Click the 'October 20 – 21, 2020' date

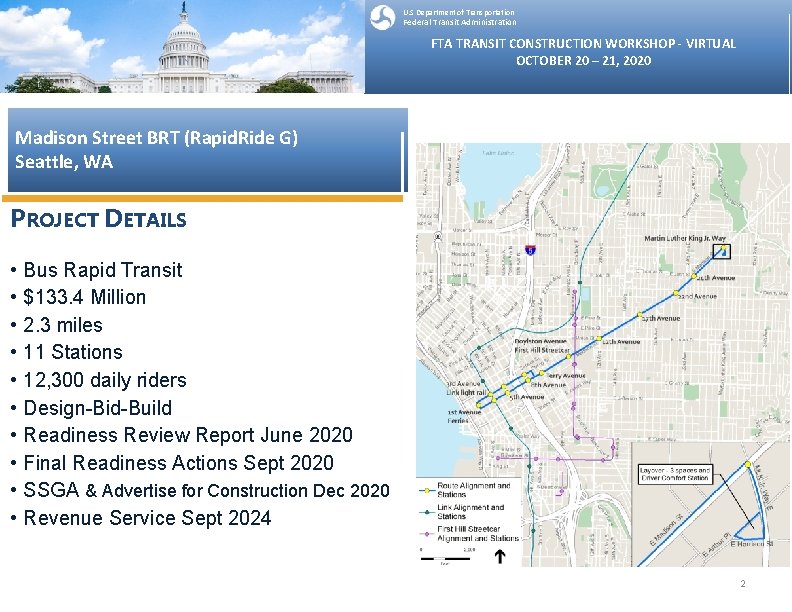[x=583, y=61]
